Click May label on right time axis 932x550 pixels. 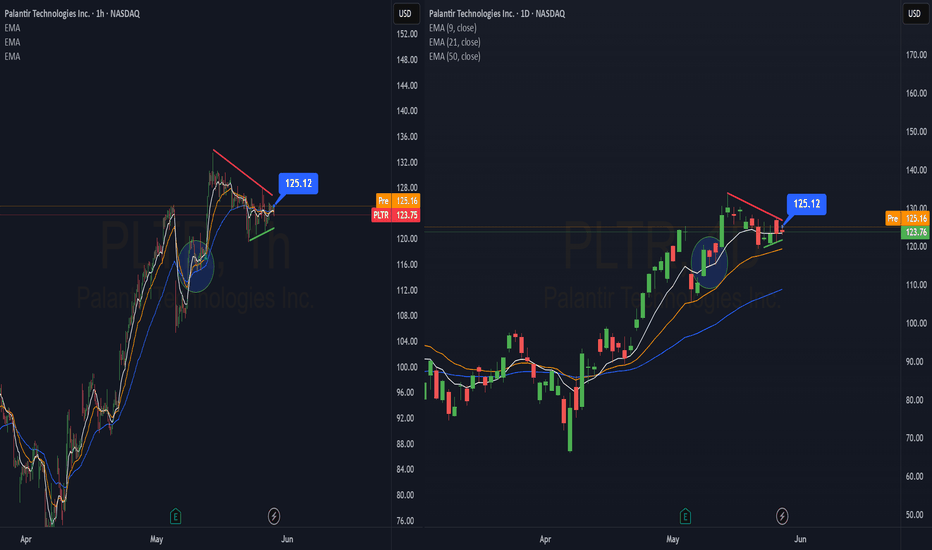pyautogui.click(x=673, y=539)
